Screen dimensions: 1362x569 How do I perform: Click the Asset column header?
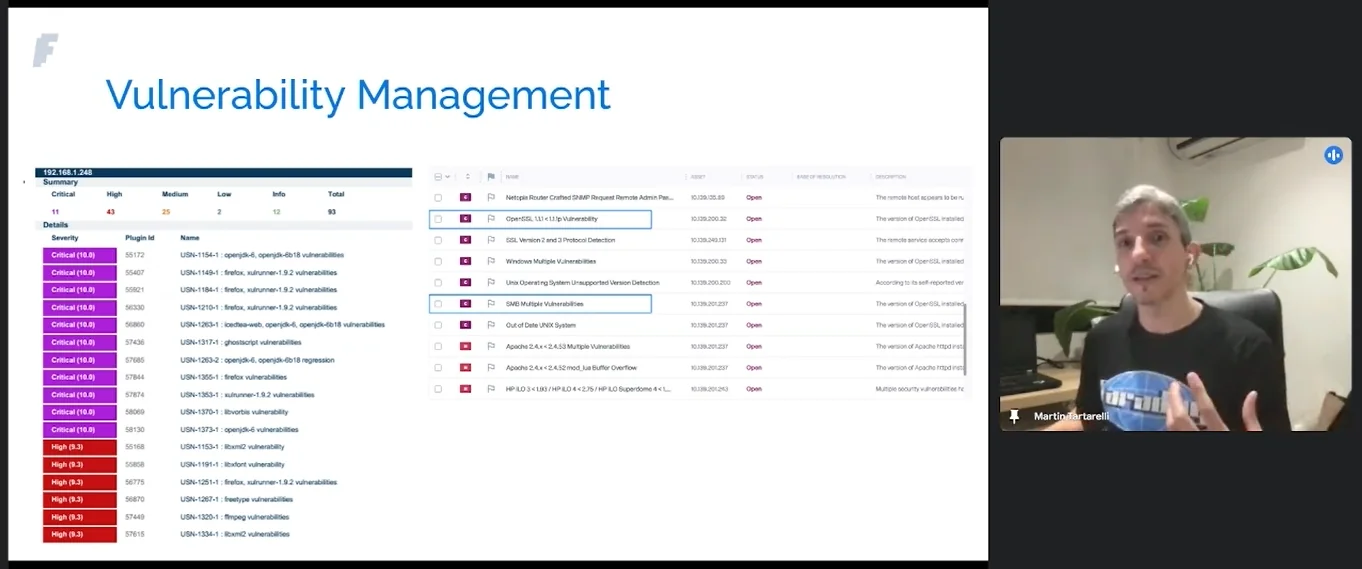(698, 177)
